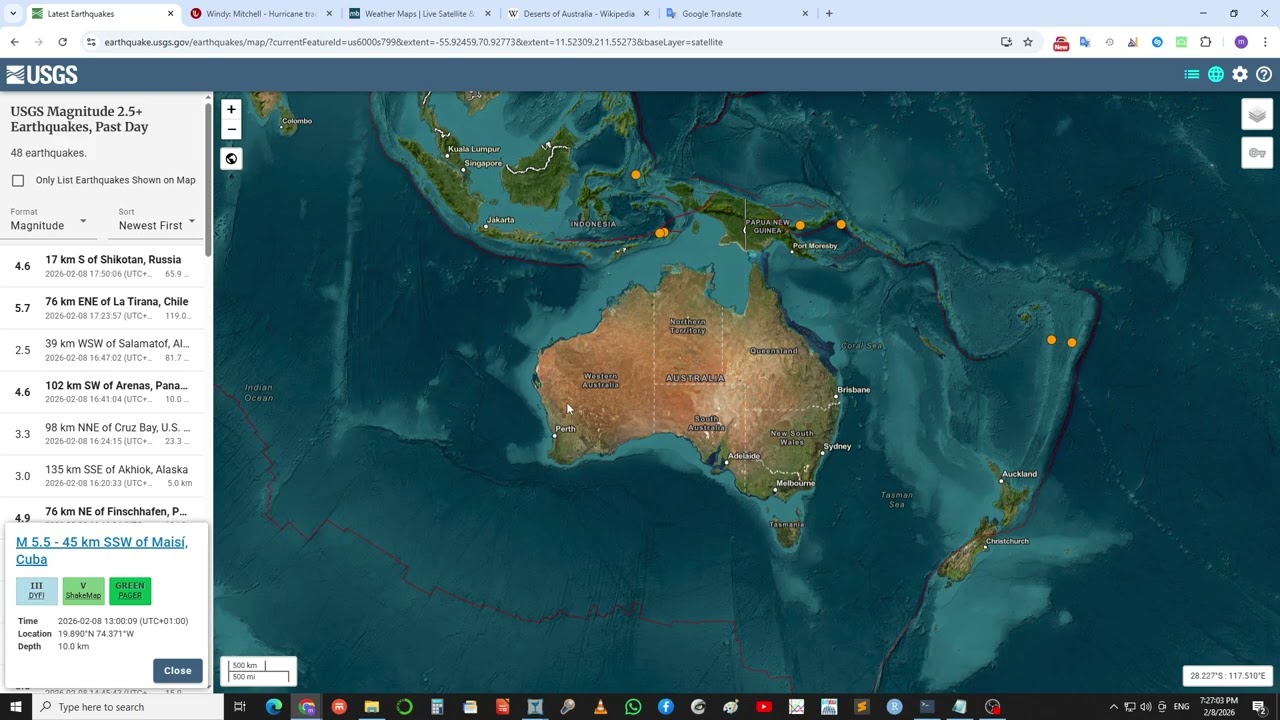1280x720 pixels.
Task: Toggle the earthquake list panel icon
Action: point(1192,75)
